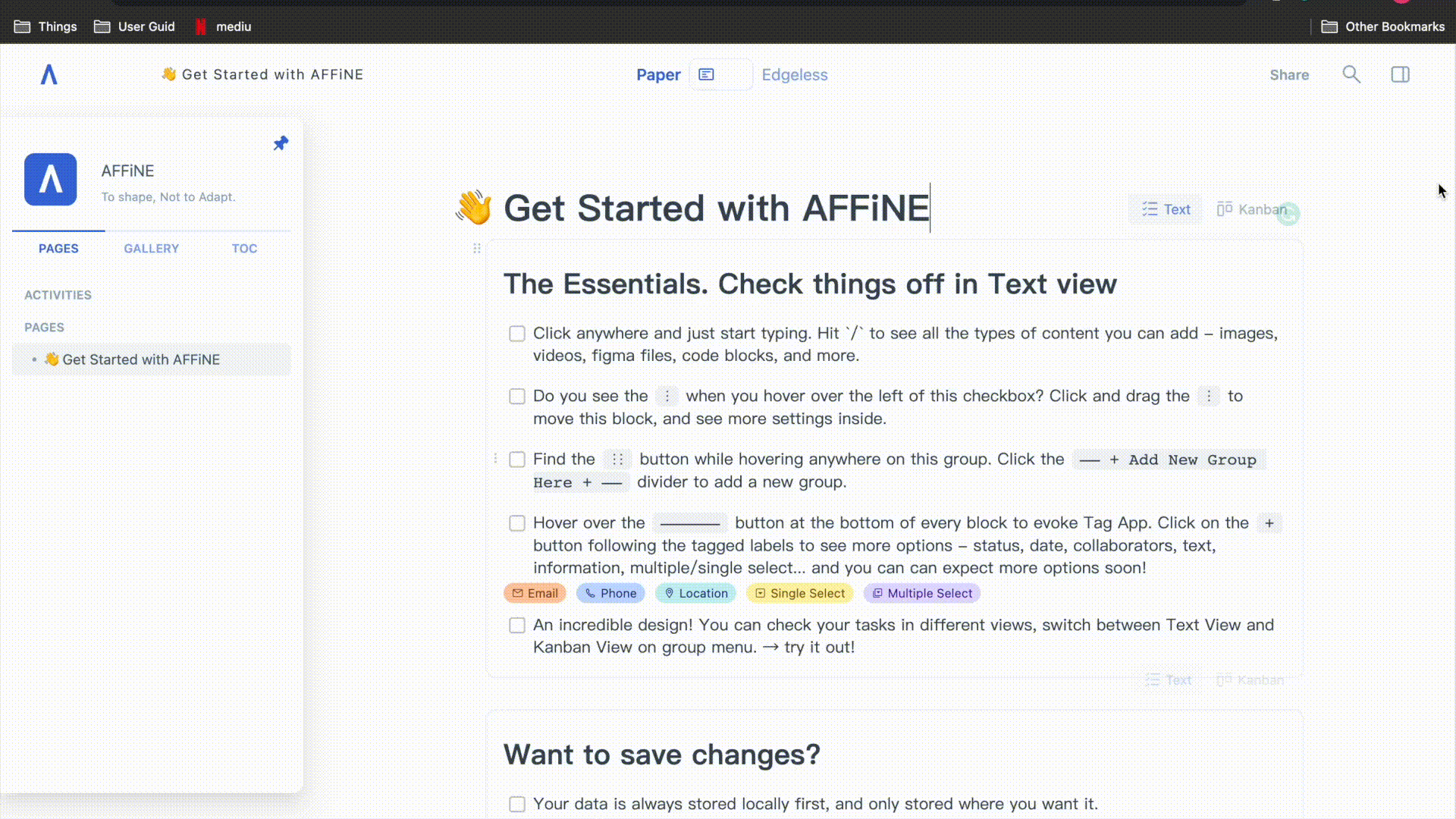Tick the 'Your data is always stored locally' box
This screenshot has width=1456, height=819.
(x=517, y=805)
